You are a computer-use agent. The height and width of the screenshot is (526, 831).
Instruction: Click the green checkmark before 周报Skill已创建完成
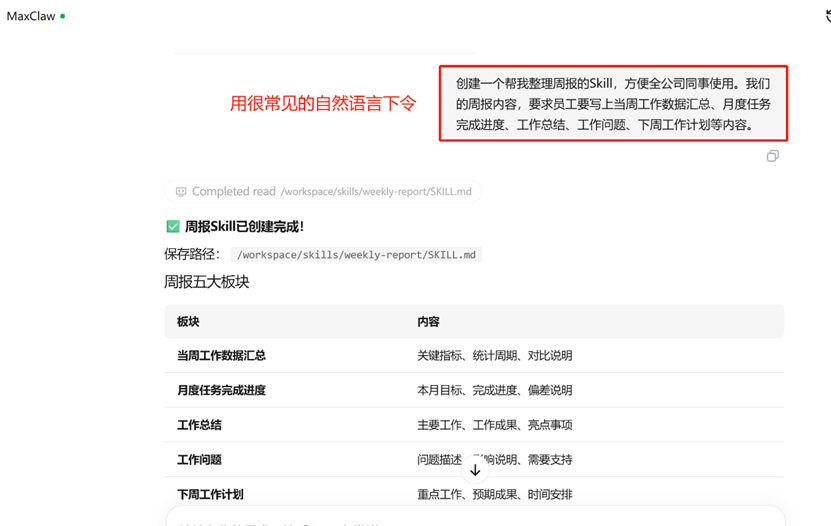172,227
